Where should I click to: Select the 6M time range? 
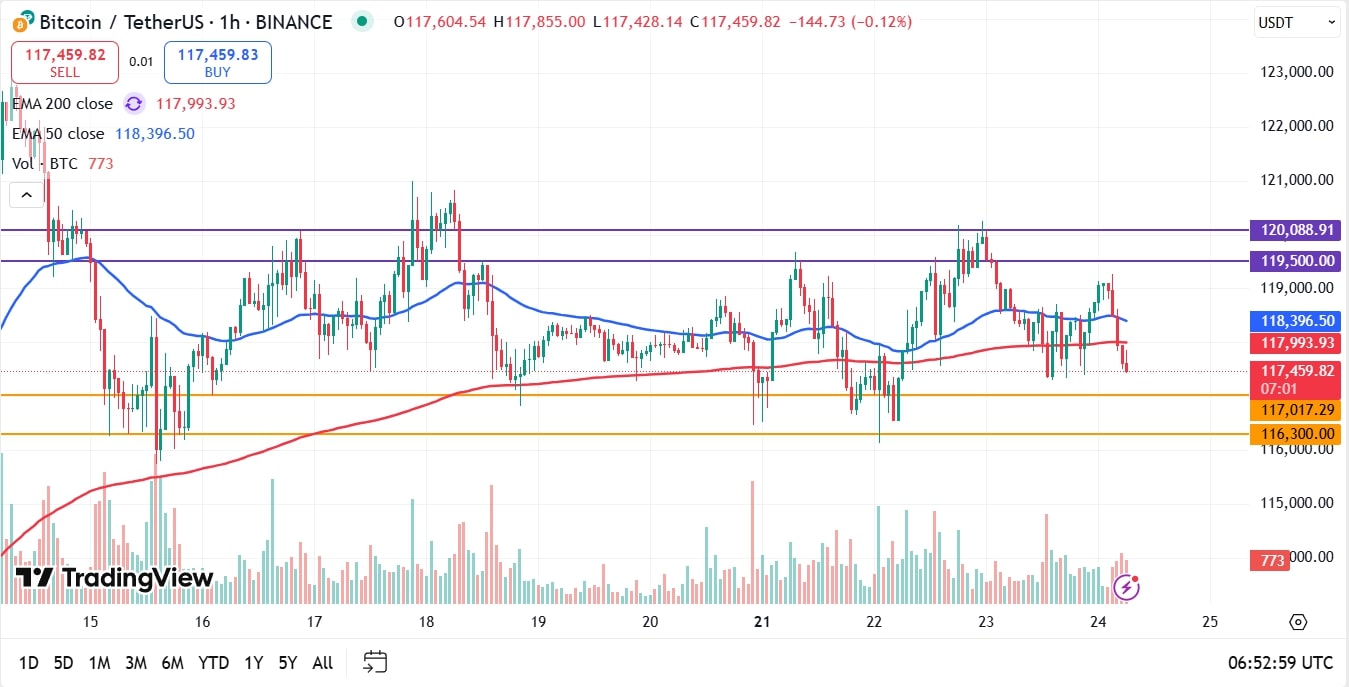point(173,662)
